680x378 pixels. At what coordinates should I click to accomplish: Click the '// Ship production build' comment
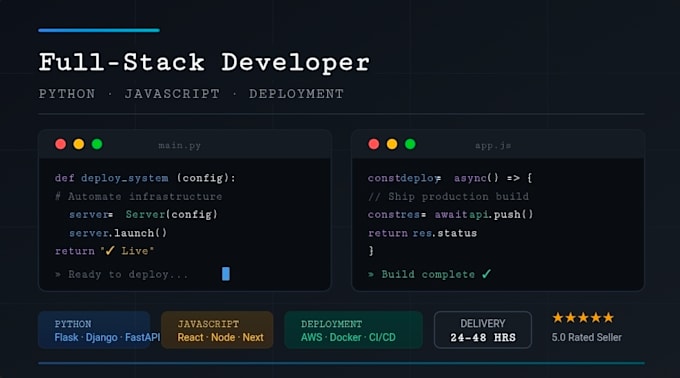coord(448,196)
